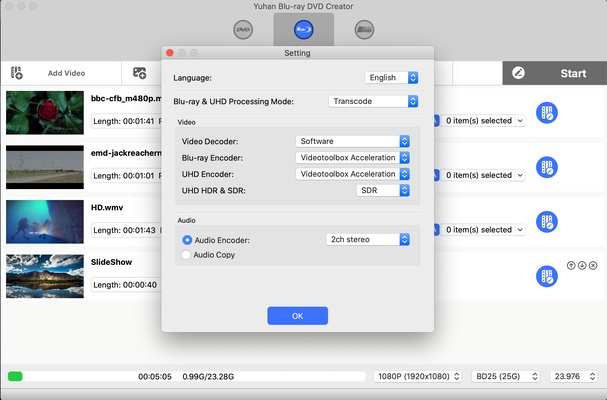Screen dimensions: 607x400
Task: Click the add photo slideshow icon
Action: 140,73
